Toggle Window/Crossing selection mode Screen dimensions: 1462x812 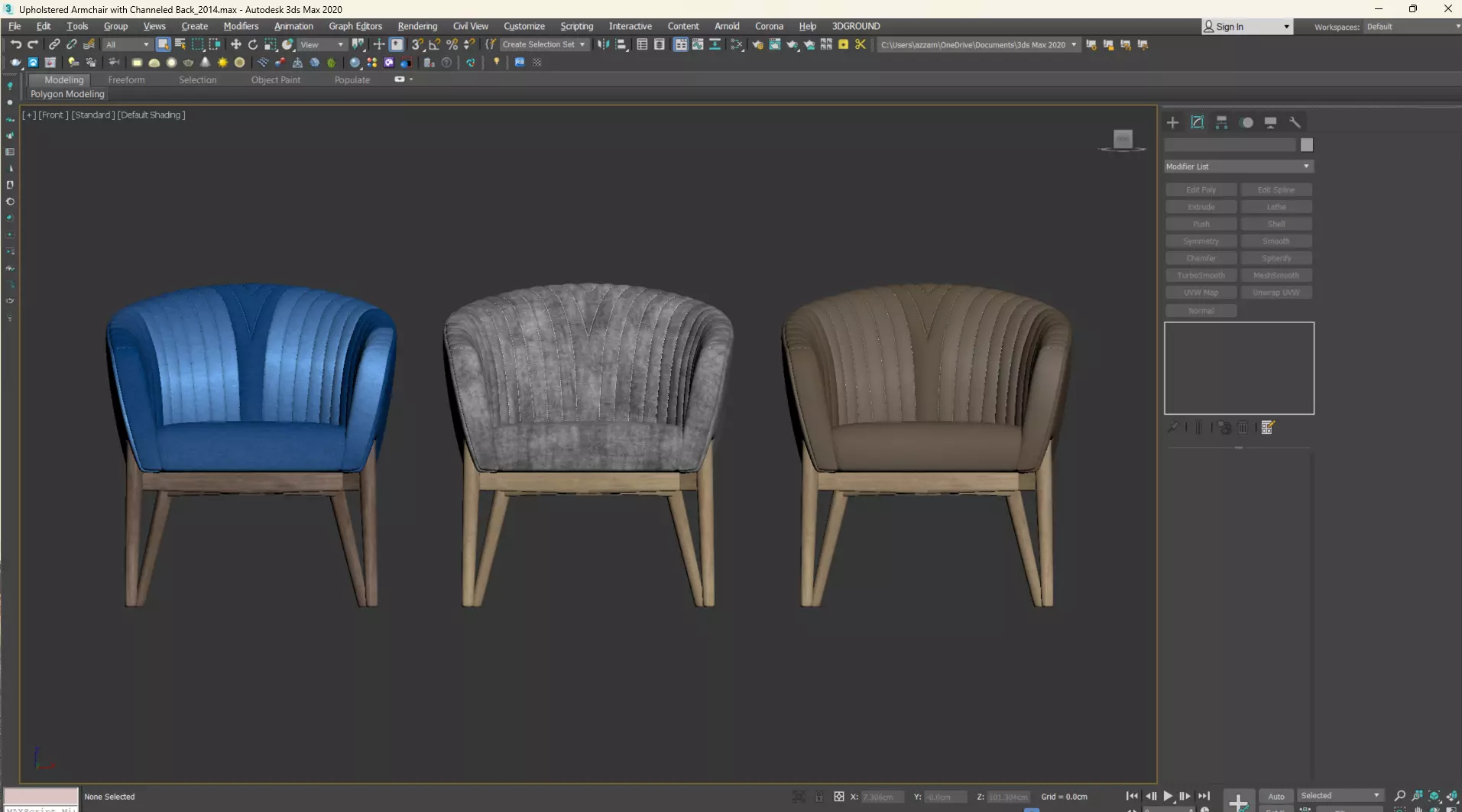(x=215, y=44)
